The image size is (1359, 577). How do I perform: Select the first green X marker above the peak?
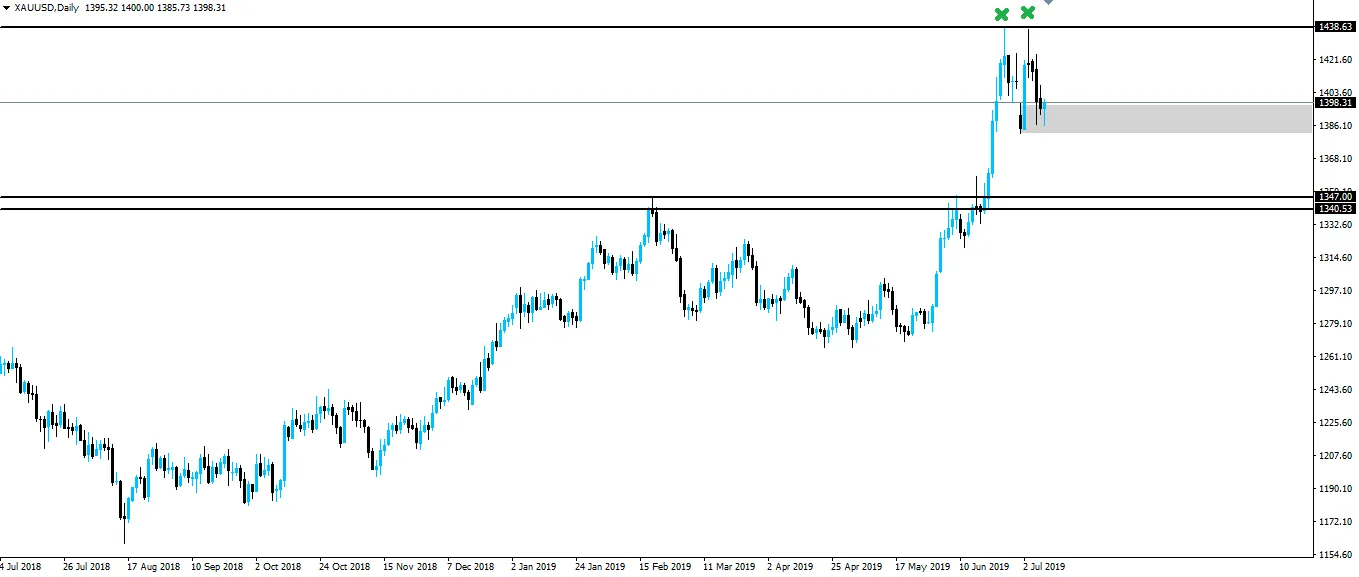pyautogui.click(x=1001, y=14)
